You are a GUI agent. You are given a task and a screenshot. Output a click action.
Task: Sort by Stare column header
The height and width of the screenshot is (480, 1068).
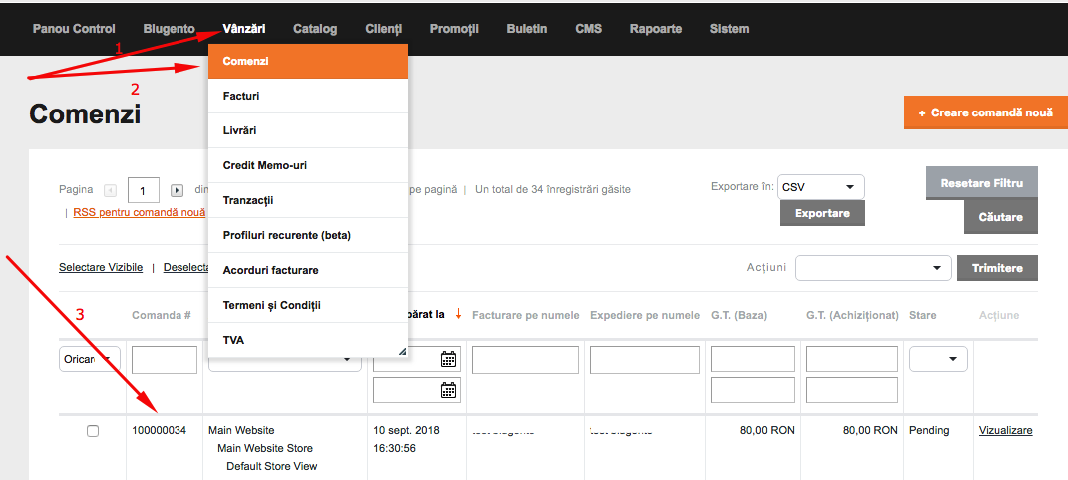tap(922, 315)
